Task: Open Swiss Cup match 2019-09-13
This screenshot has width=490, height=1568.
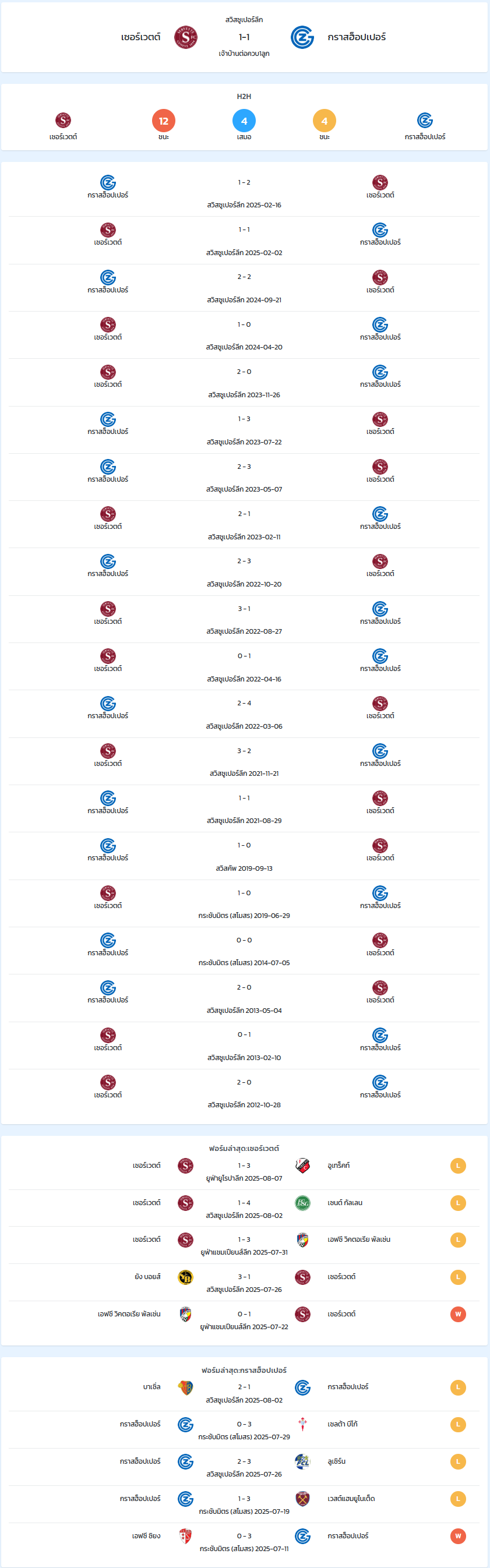Action: [244, 856]
